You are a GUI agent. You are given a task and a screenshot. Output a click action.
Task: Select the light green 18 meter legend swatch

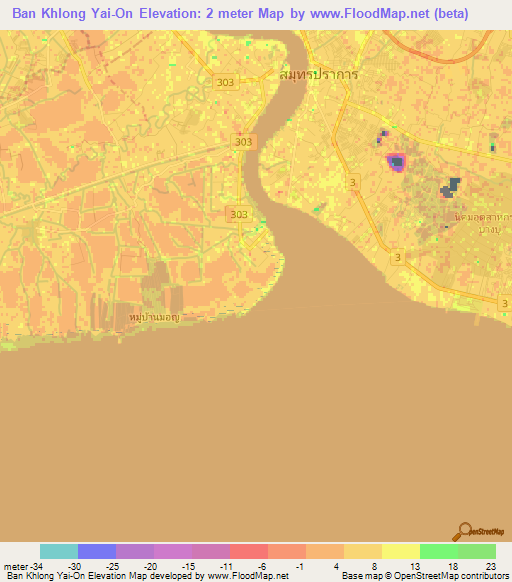click(477, 551)
